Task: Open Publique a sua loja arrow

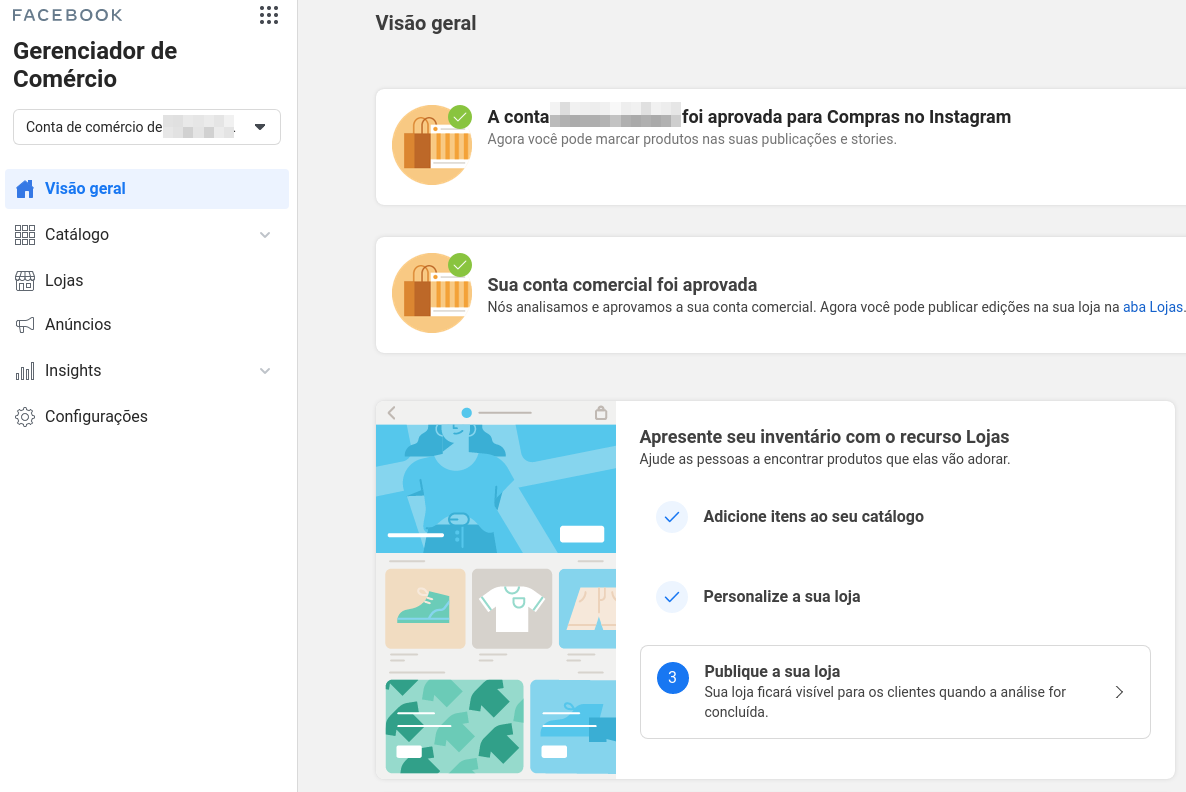Action: pyautogui.click(x=1119, y=692)
